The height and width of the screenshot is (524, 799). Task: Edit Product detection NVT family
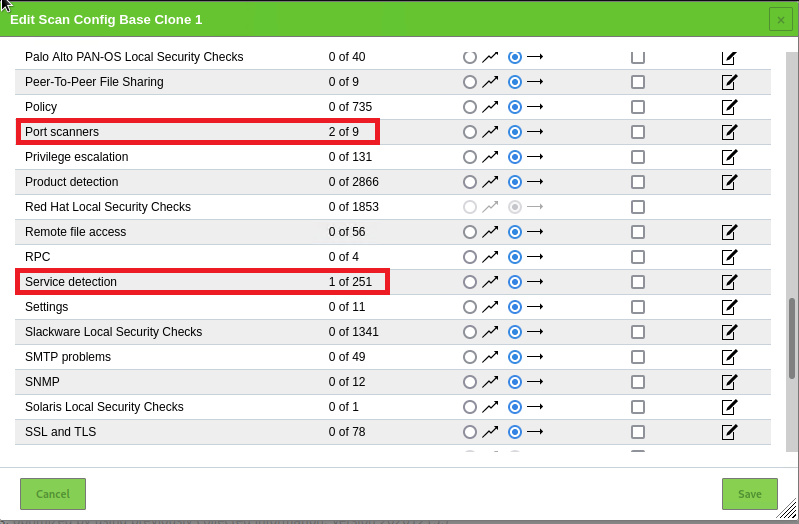[729, 182]
